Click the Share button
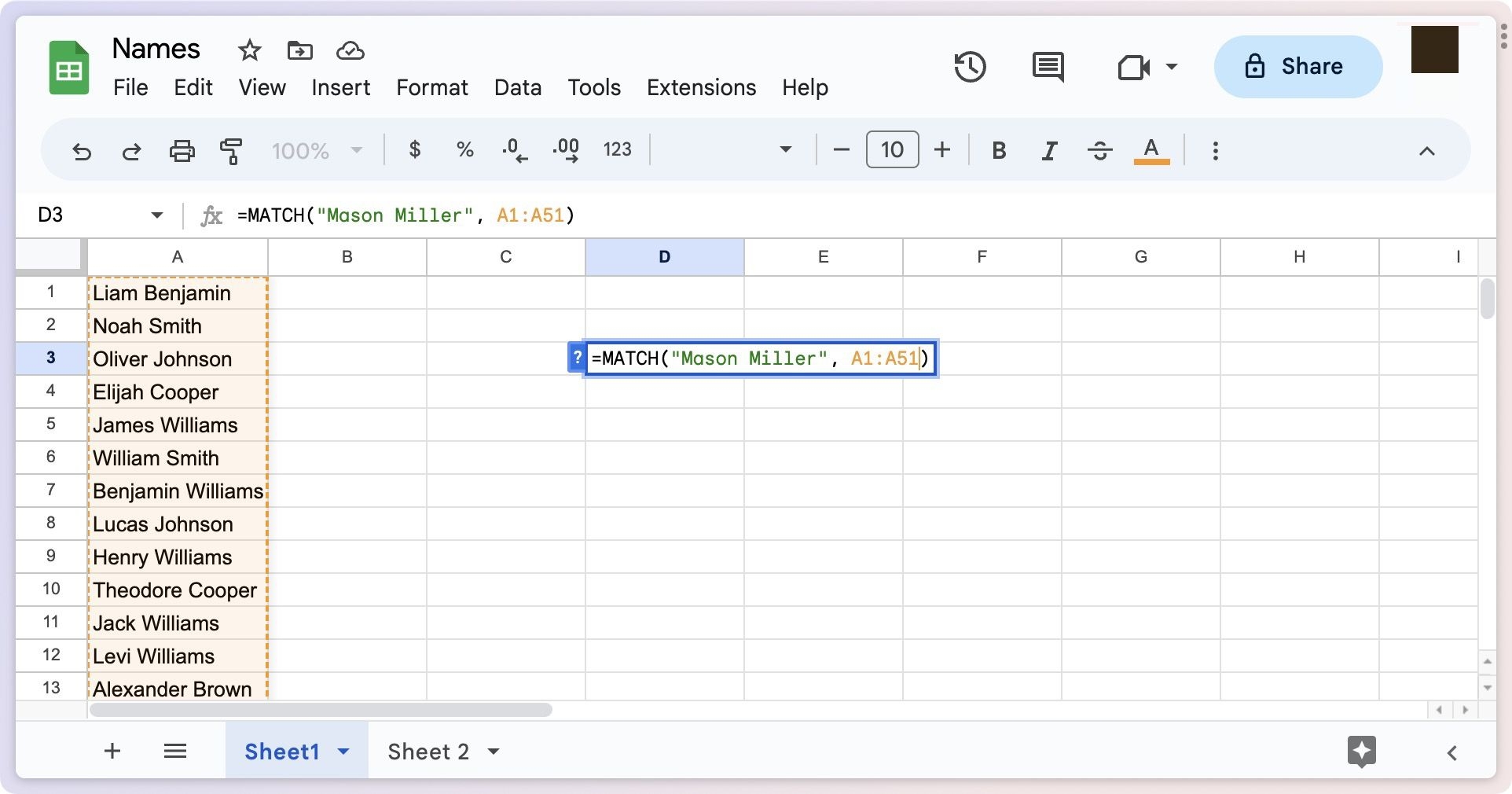Viewport: 1512px width, 794px height. point(1297,67)
